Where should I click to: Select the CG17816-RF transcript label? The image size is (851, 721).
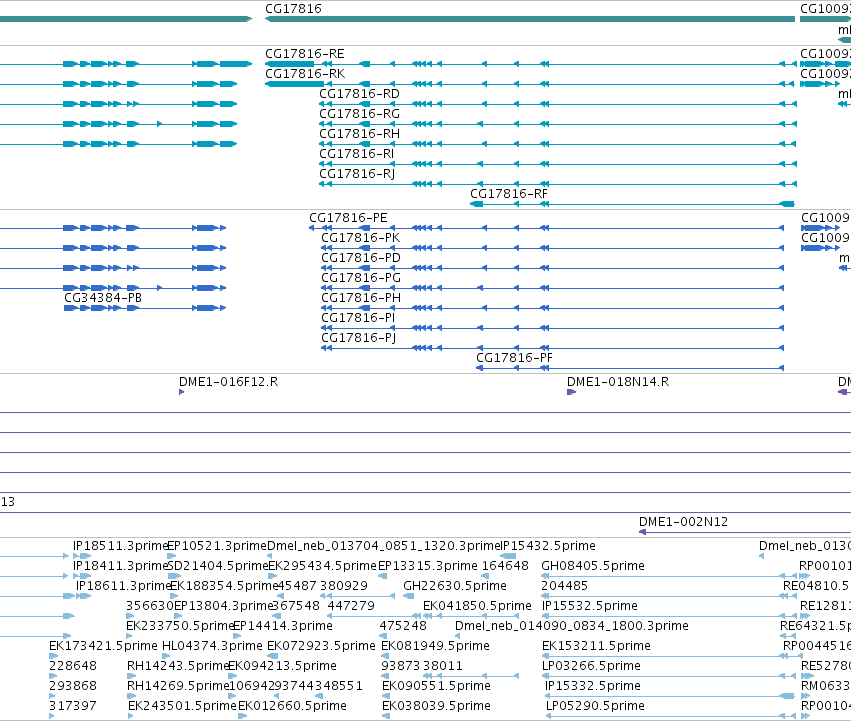pyautogui.click(x=509, y=194)
